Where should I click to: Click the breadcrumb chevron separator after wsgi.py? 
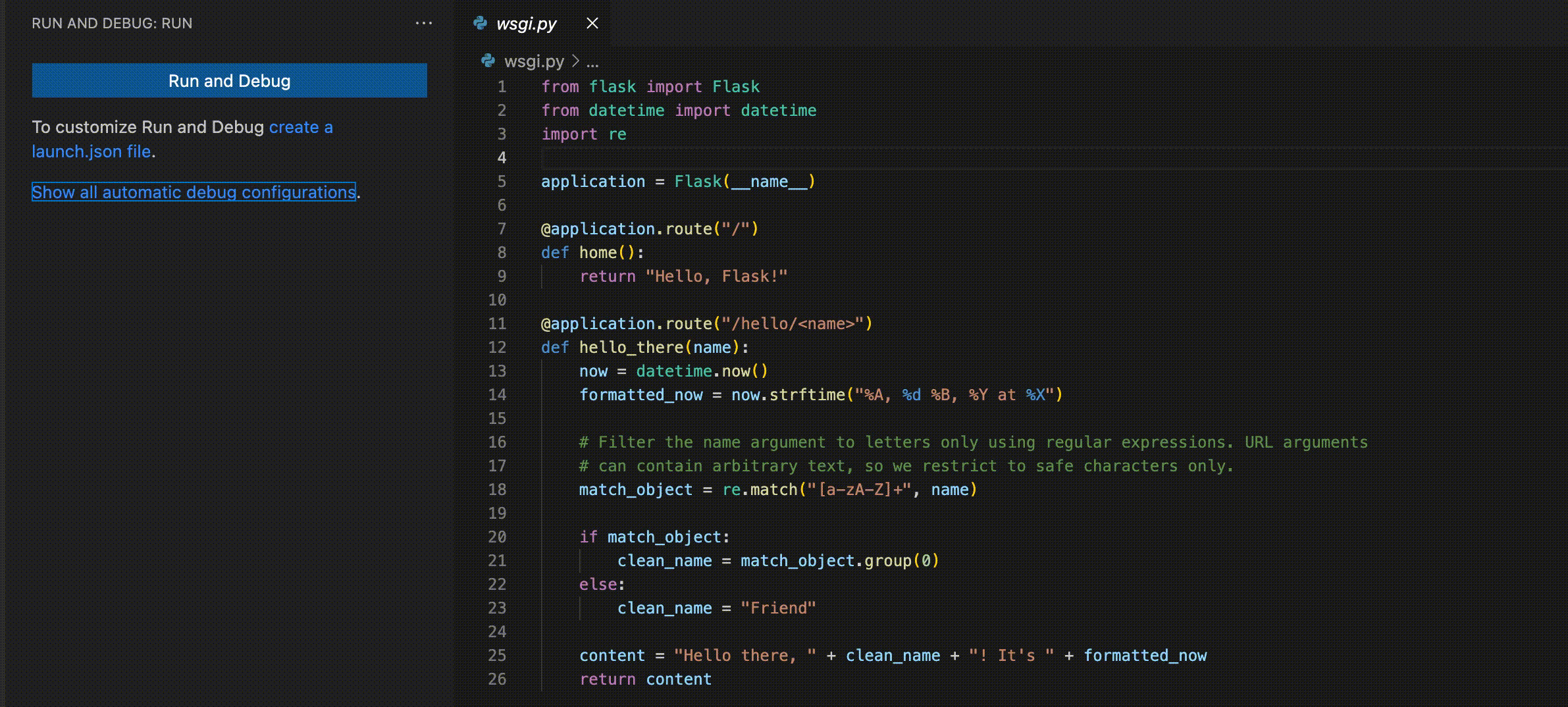[575, 61]
